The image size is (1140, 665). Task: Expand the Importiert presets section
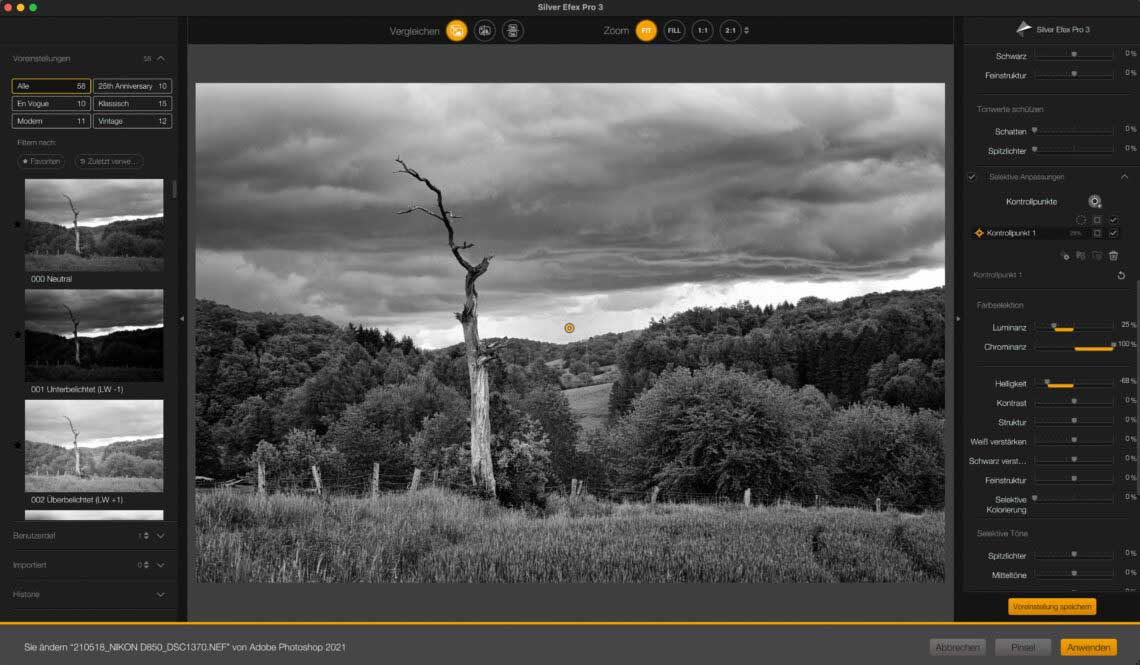(161, 565)
